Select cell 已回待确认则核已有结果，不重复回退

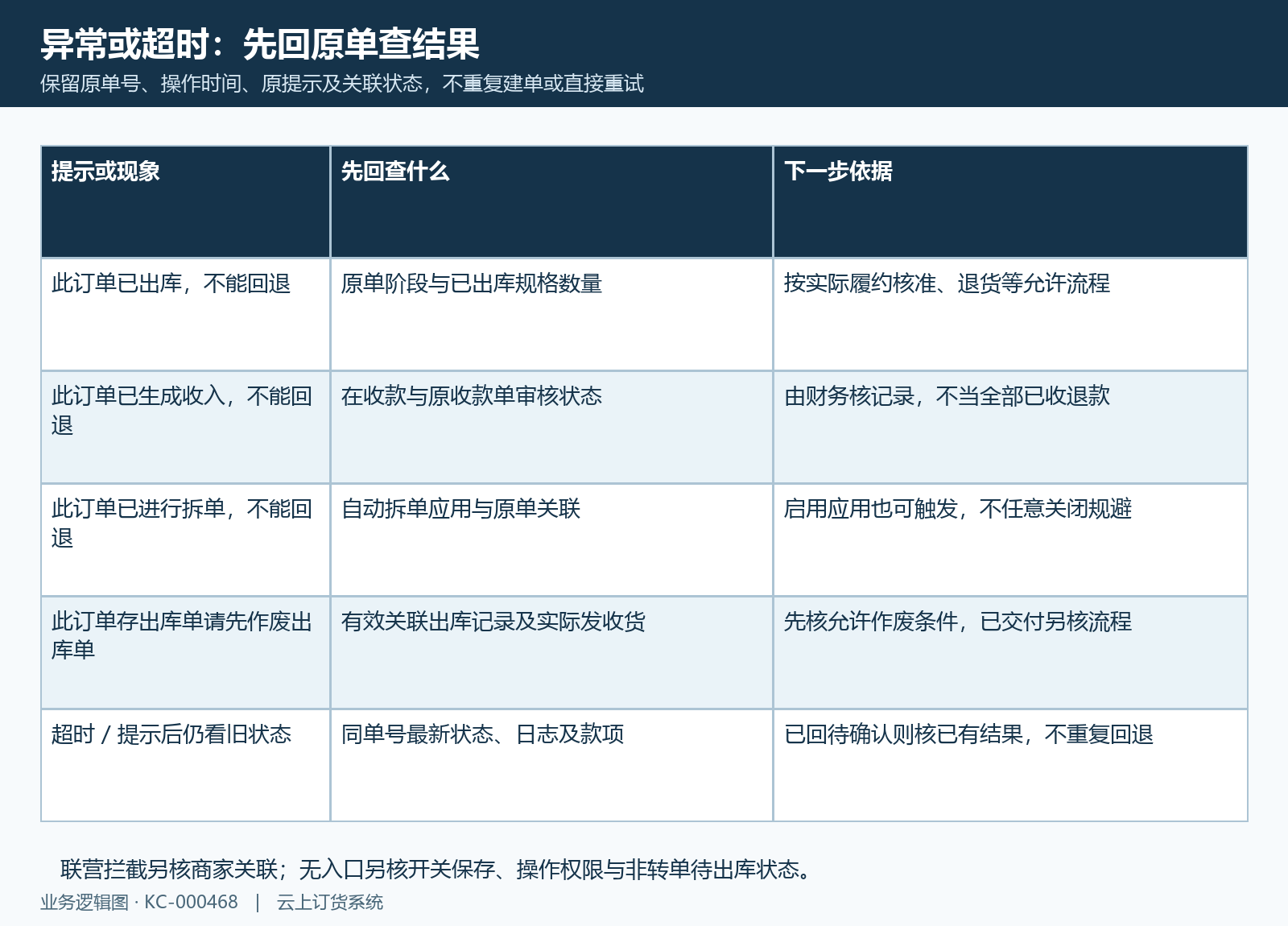pyautogui.click(x=1010, y=766)
